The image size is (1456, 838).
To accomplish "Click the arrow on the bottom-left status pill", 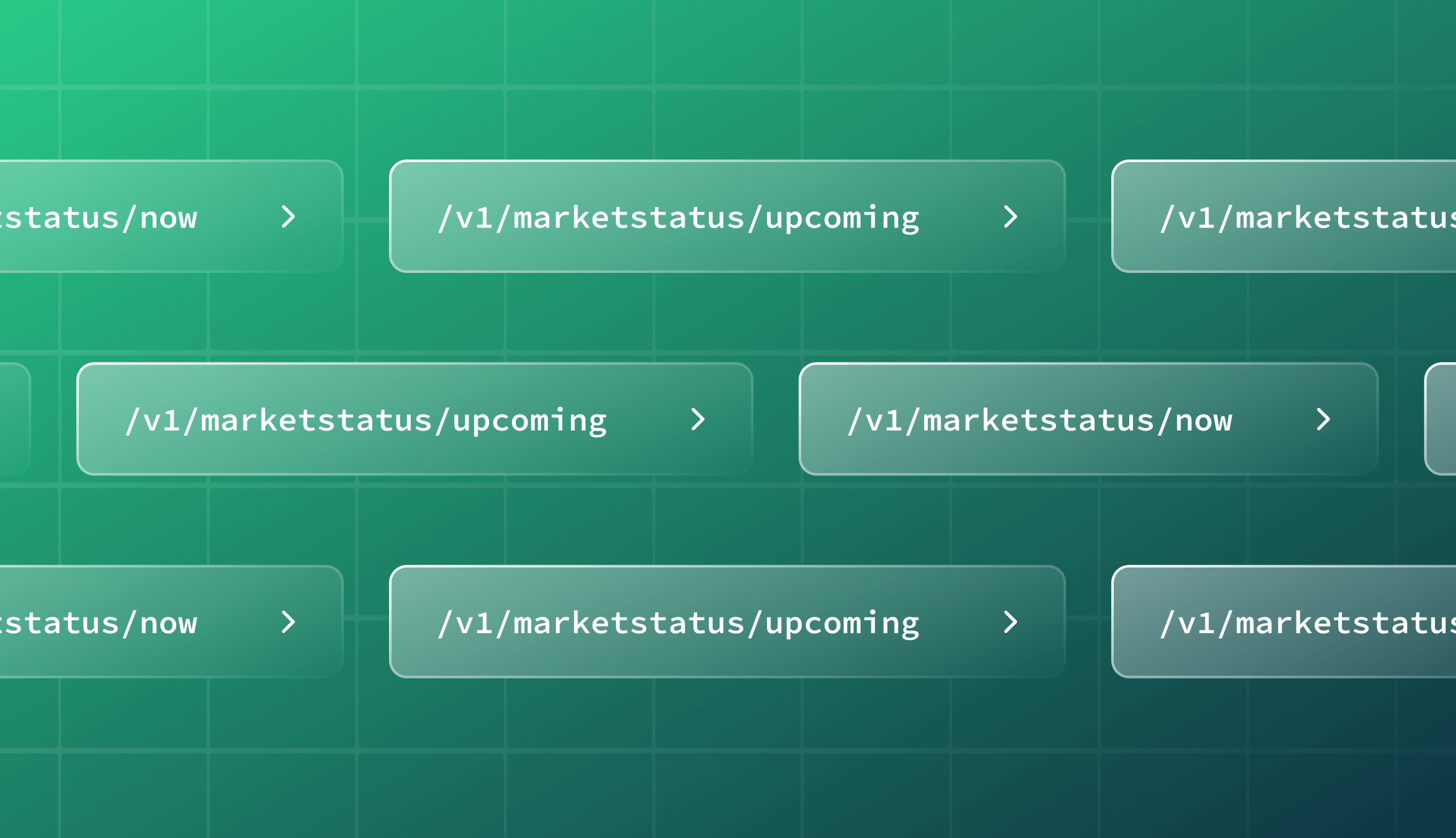I will coord(288,622).
